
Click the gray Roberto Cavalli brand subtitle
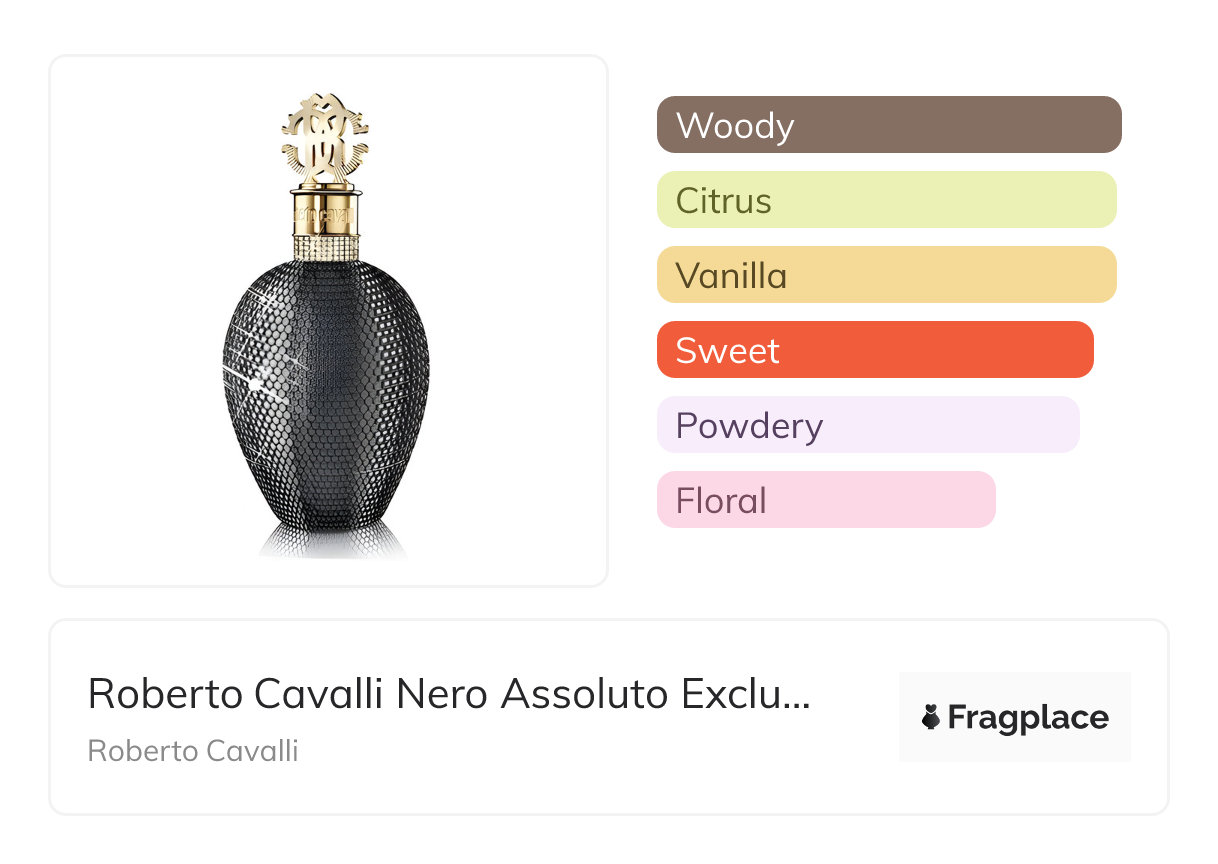(193, 750)
